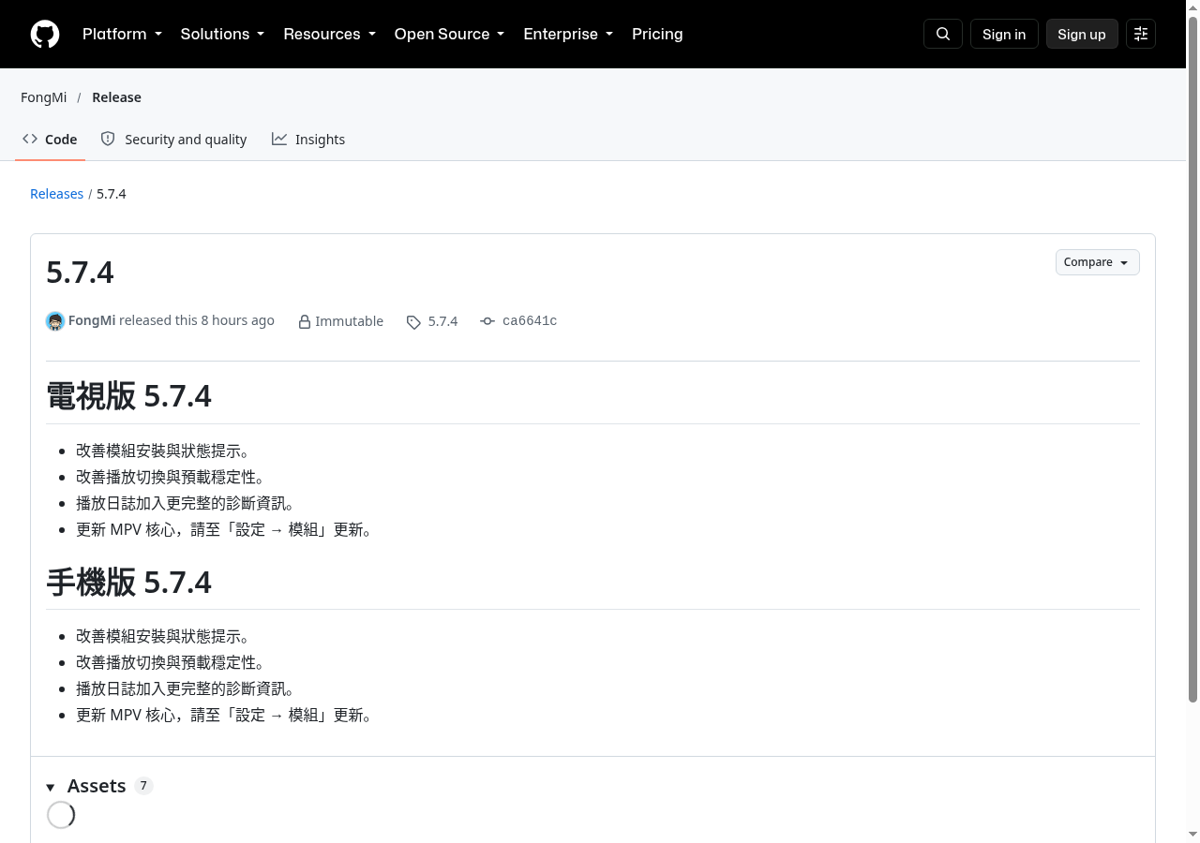This screenshot has width=1200, height=843.
Task: Open the search magnifier button
Action: click(x=943, y=34)
